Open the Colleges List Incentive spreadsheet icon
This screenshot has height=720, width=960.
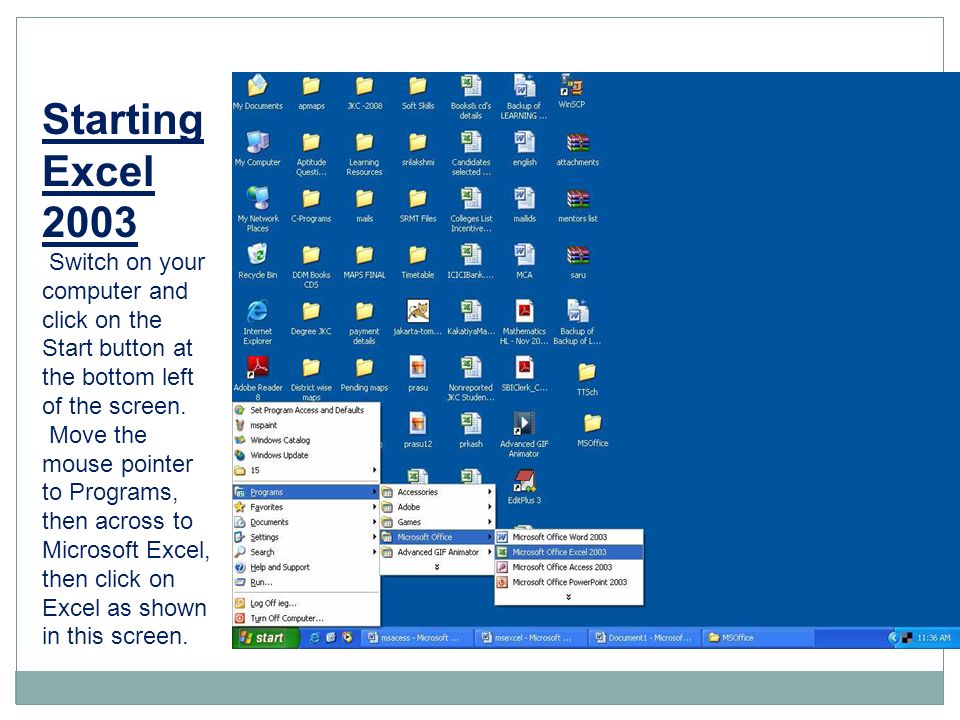pyautogui.click(x=471, y=209)
